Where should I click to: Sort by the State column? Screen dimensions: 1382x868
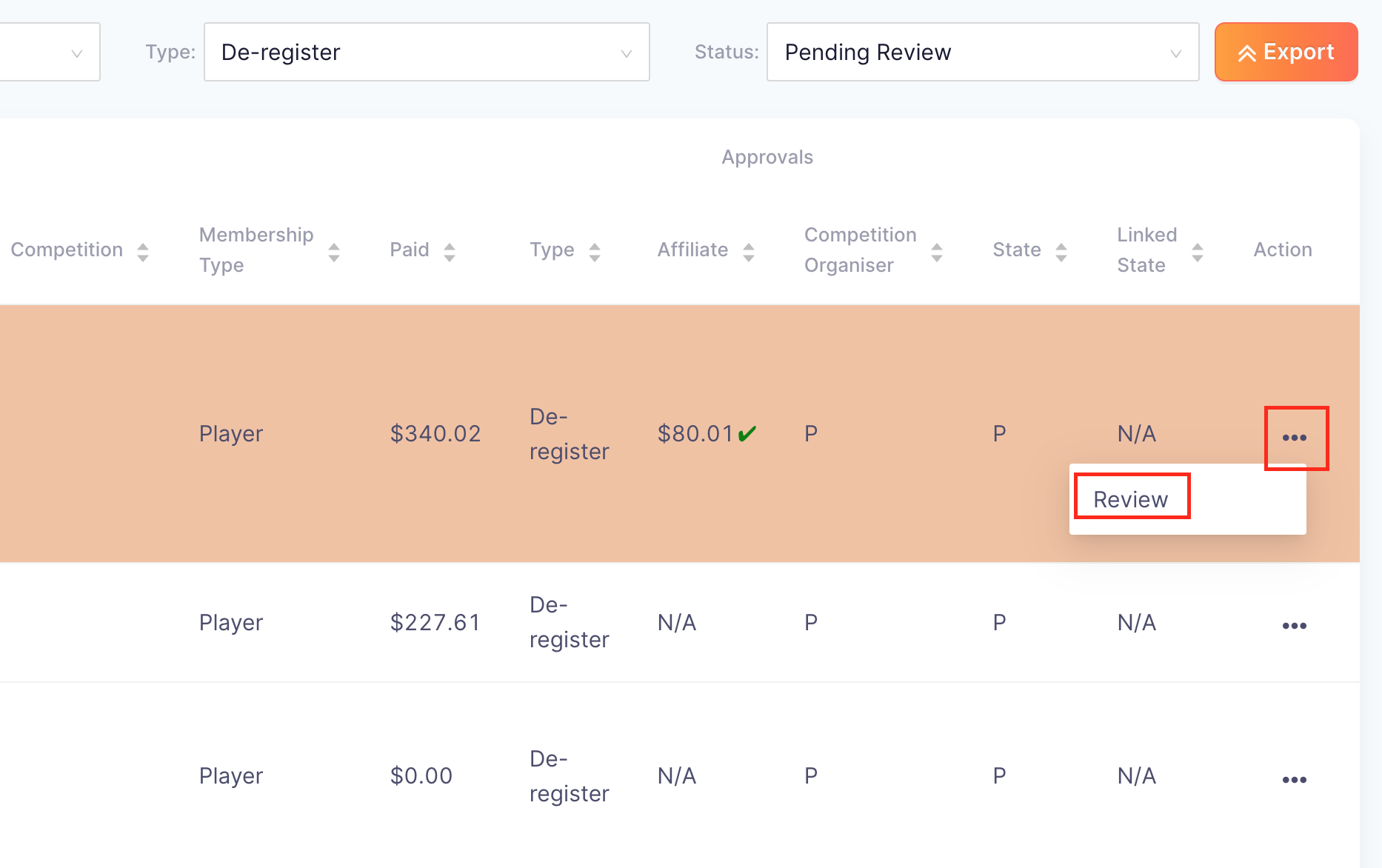coord(1061,252)
